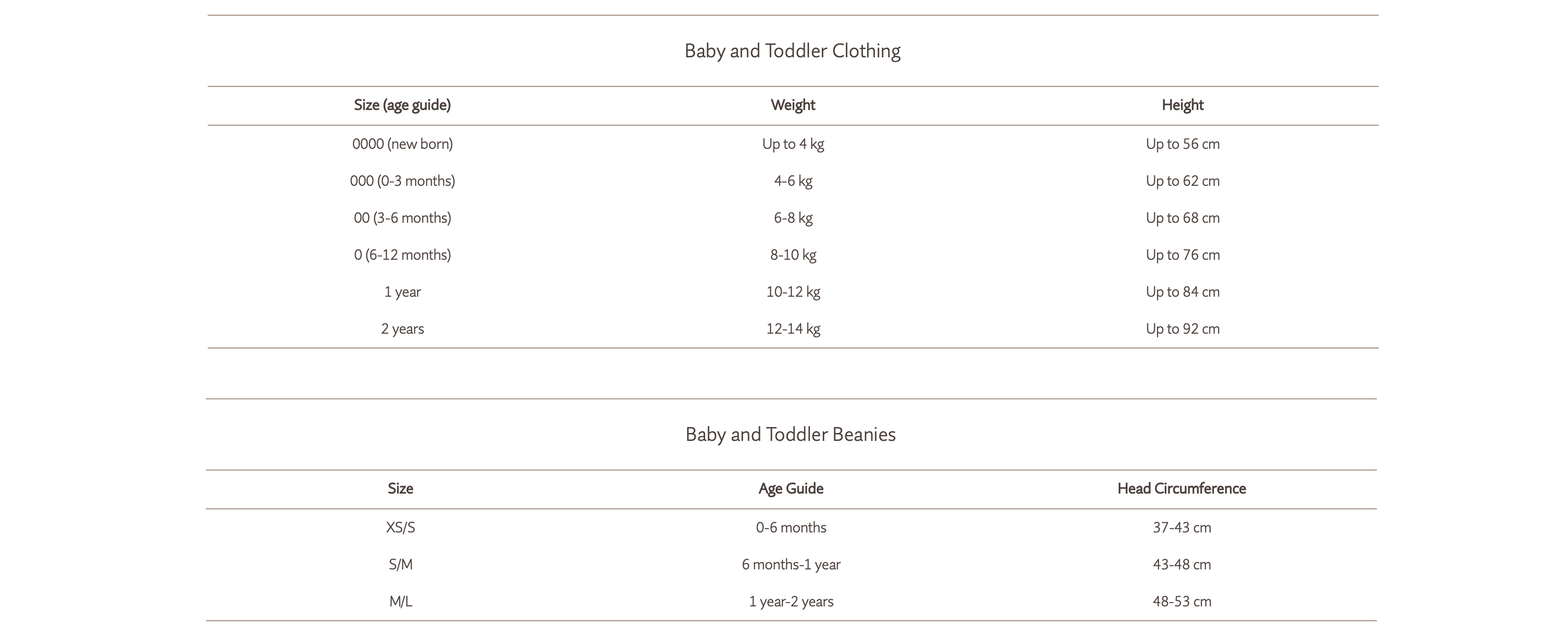Click the Up to 92 cm height value
The height and width of the screenshot is (635, 1568).
pos(1182,329)
